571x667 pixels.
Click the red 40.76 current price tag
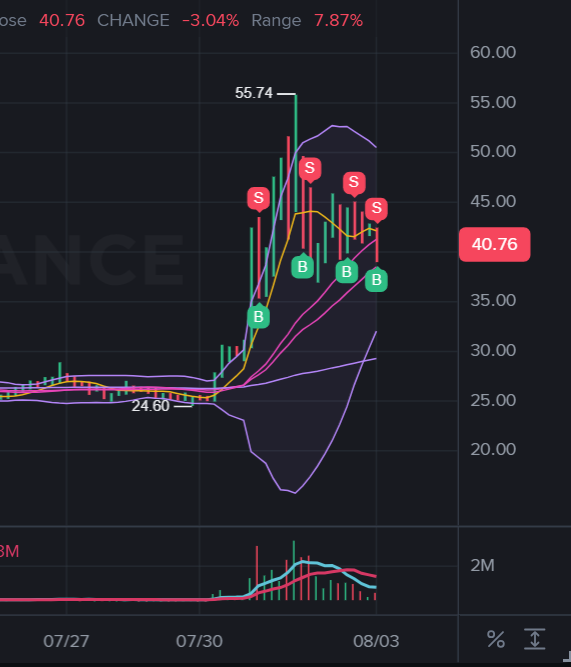[x=495, y=244]
